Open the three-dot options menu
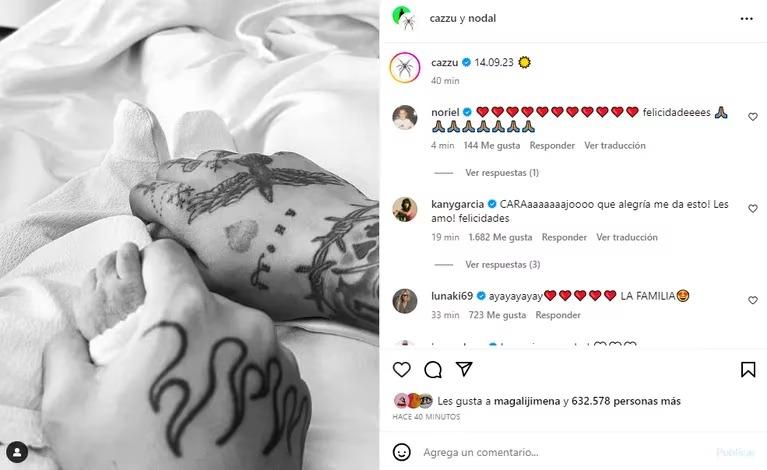Viewport: 767px width, 470px height. (x=746, y=19)
